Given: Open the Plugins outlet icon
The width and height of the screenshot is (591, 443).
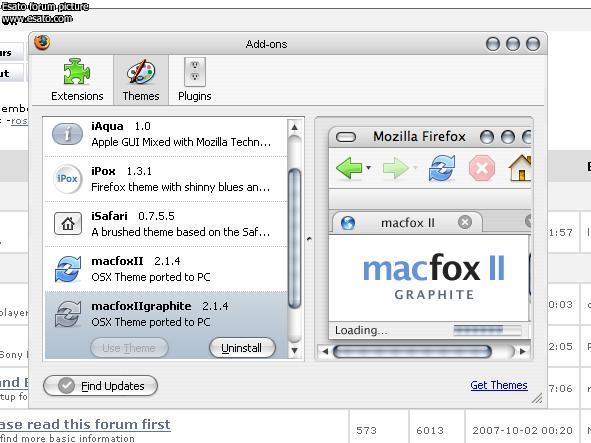Looking at the screenshot, I should (x=195, y=72).
